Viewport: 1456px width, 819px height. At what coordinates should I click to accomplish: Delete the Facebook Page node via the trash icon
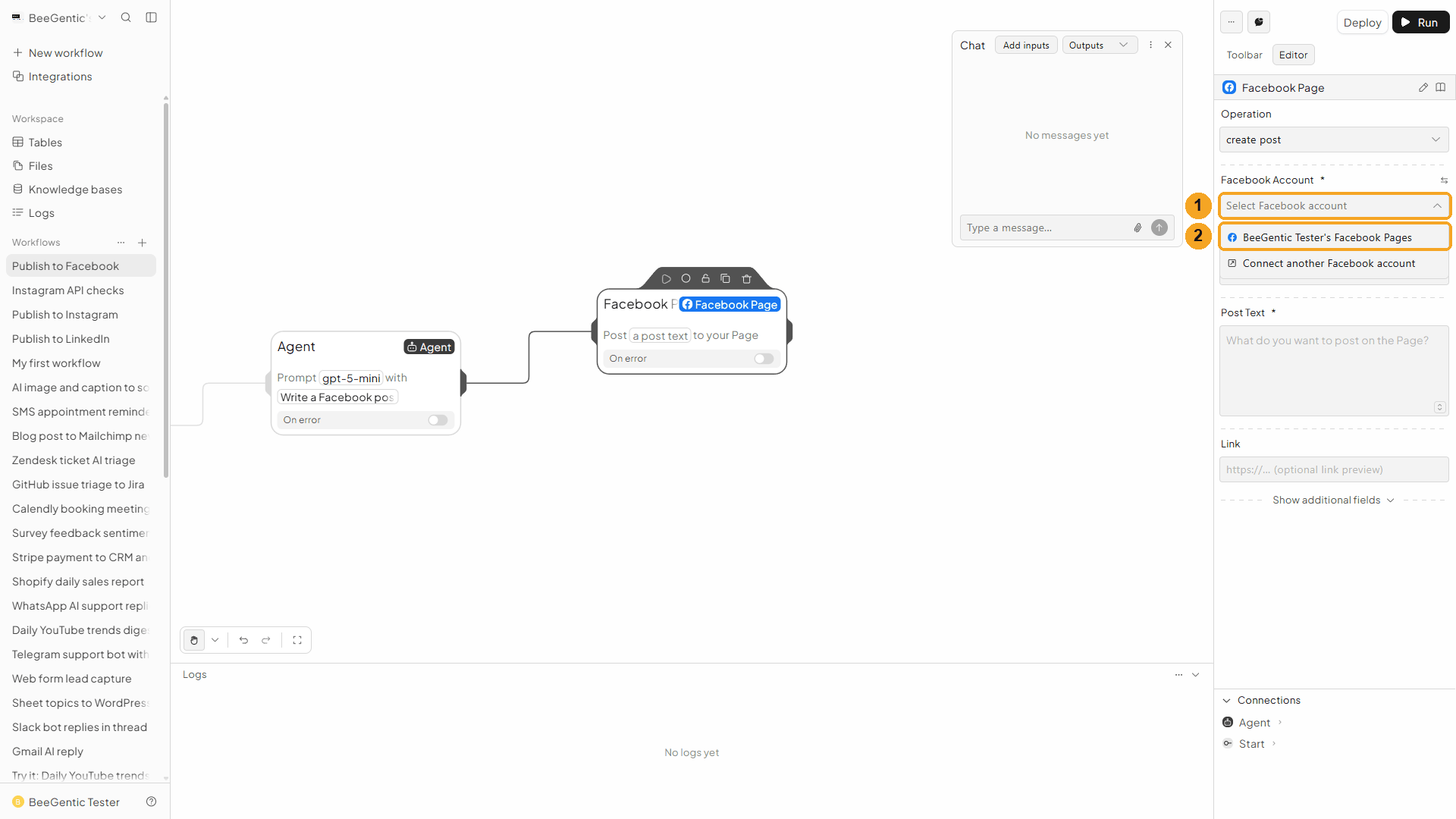tap(746, 279)
